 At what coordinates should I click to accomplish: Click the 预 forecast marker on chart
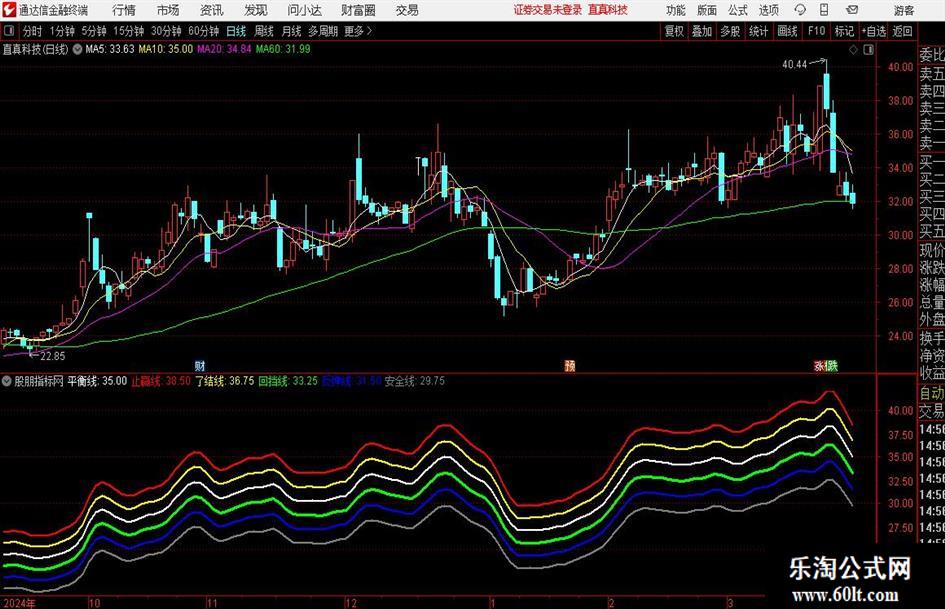click(570, 365)
